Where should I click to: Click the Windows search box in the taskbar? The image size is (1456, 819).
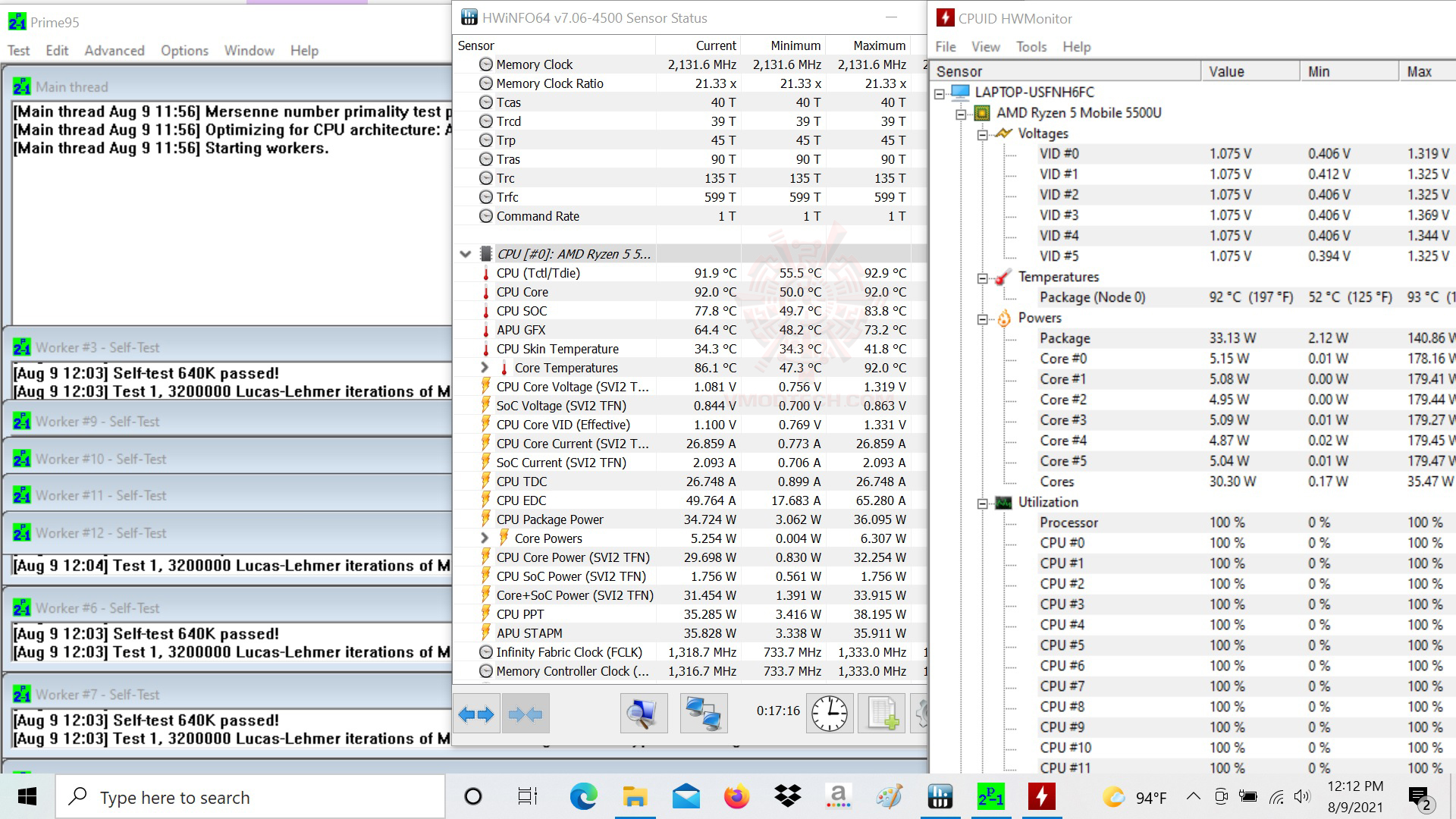tap(250, 797)
